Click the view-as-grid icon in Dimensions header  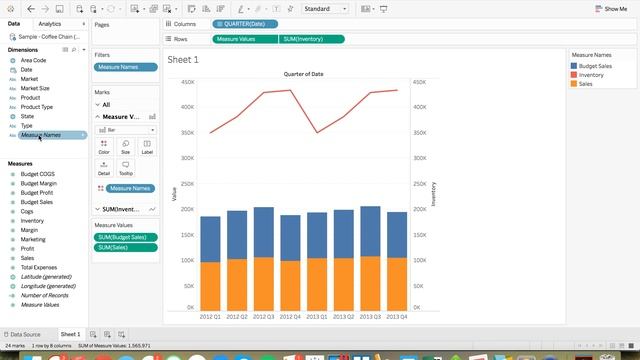click(65, 50)
